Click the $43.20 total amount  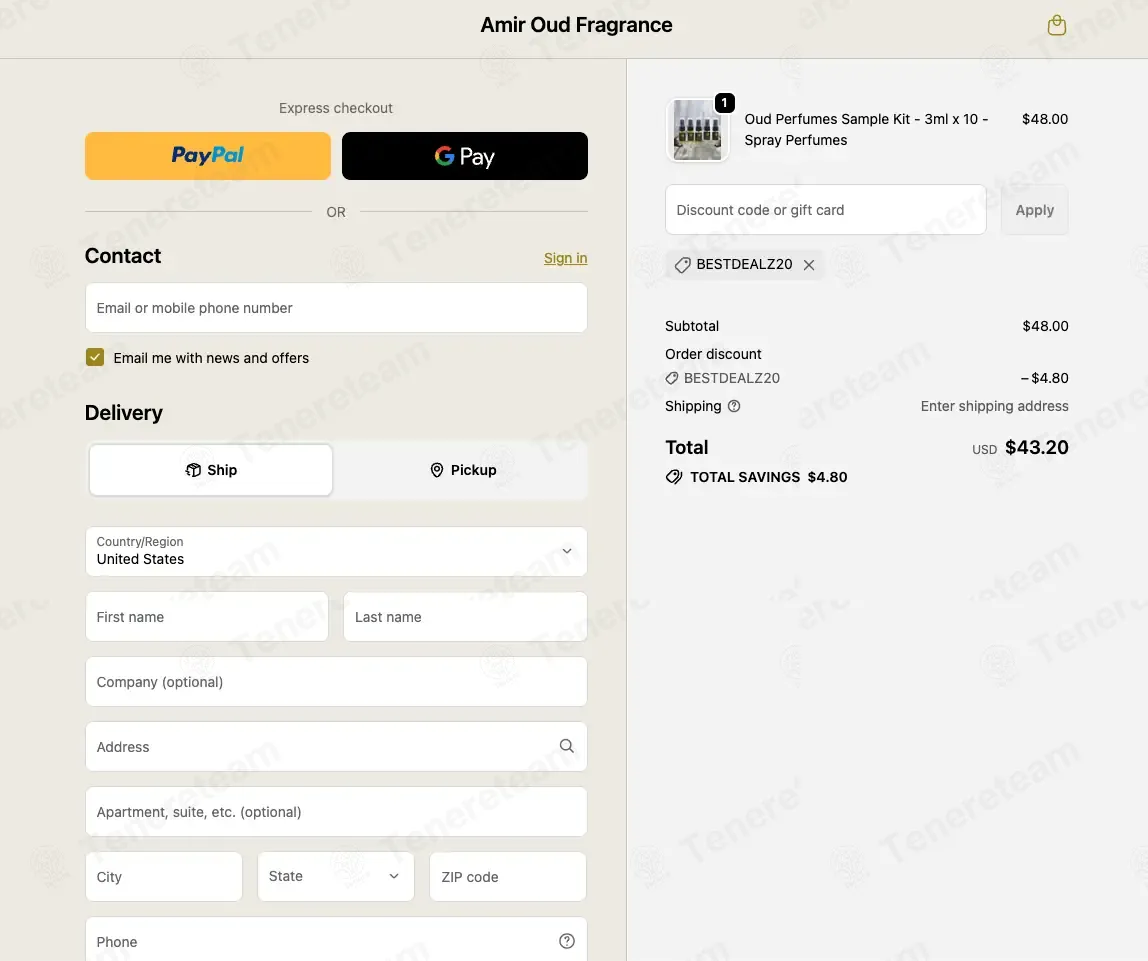tap(1037, 447)
